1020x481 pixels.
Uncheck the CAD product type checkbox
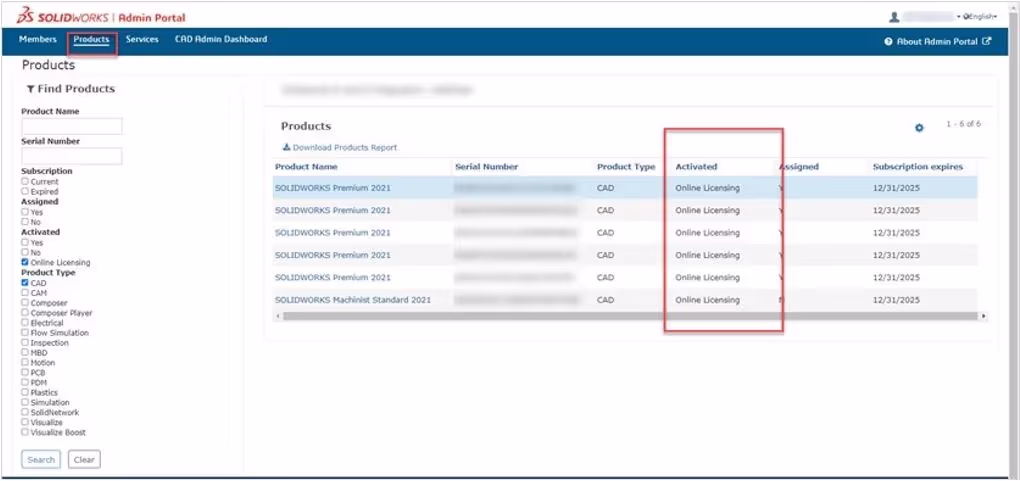click(25, 282)
